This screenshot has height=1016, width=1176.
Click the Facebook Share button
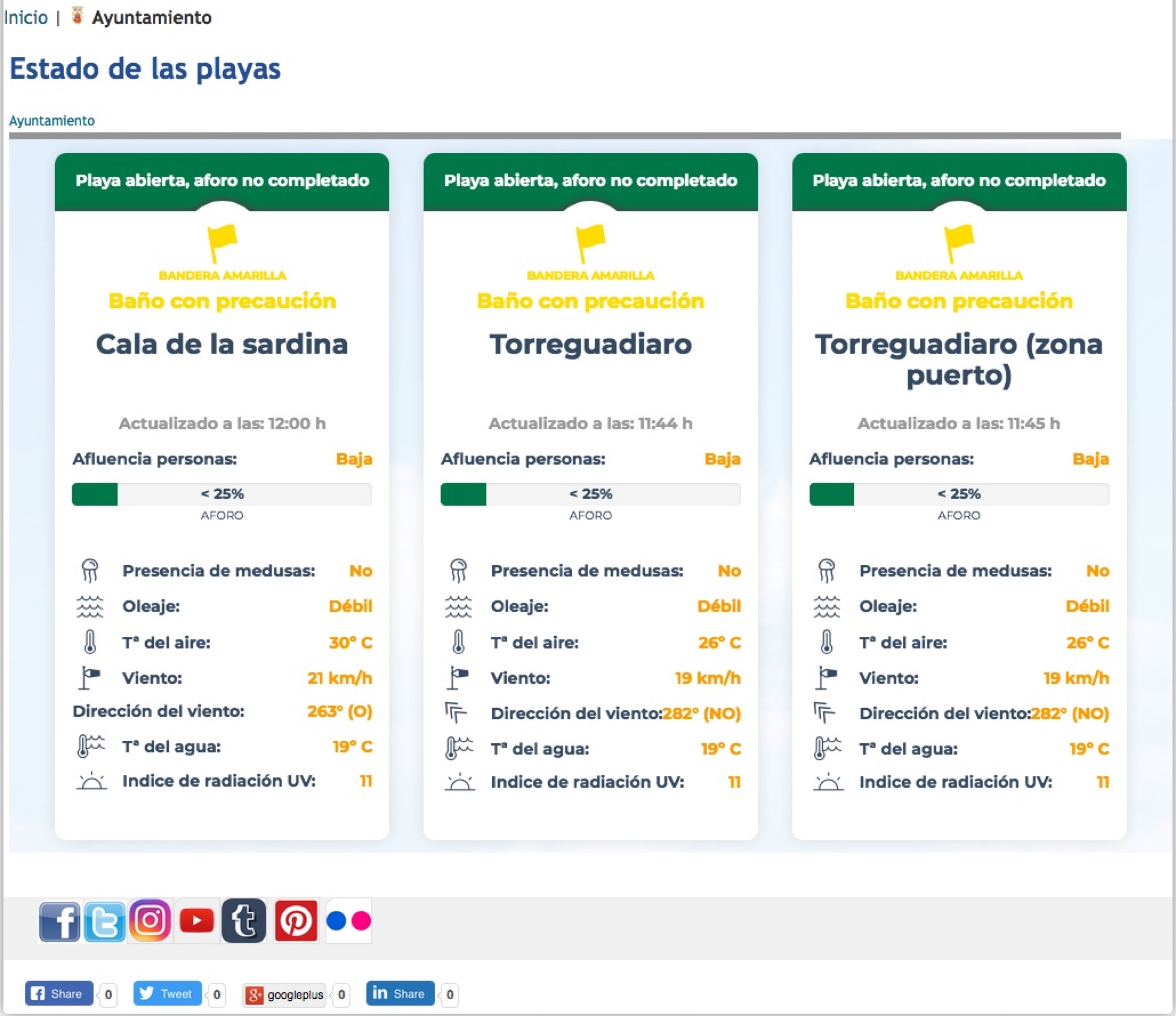[x=59, y=994]
